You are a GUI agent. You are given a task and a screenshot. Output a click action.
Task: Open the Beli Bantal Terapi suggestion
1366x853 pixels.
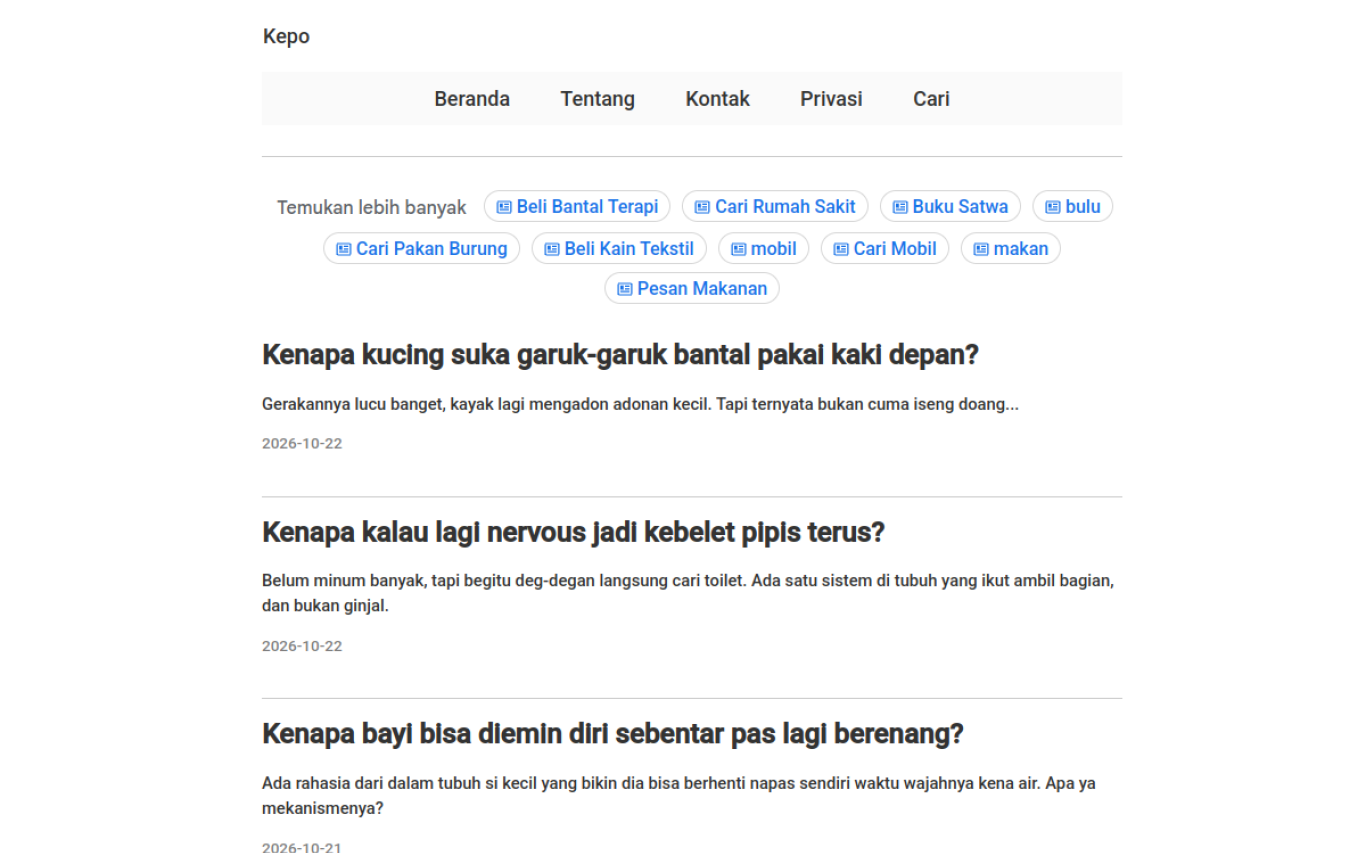tap(577, 207)
